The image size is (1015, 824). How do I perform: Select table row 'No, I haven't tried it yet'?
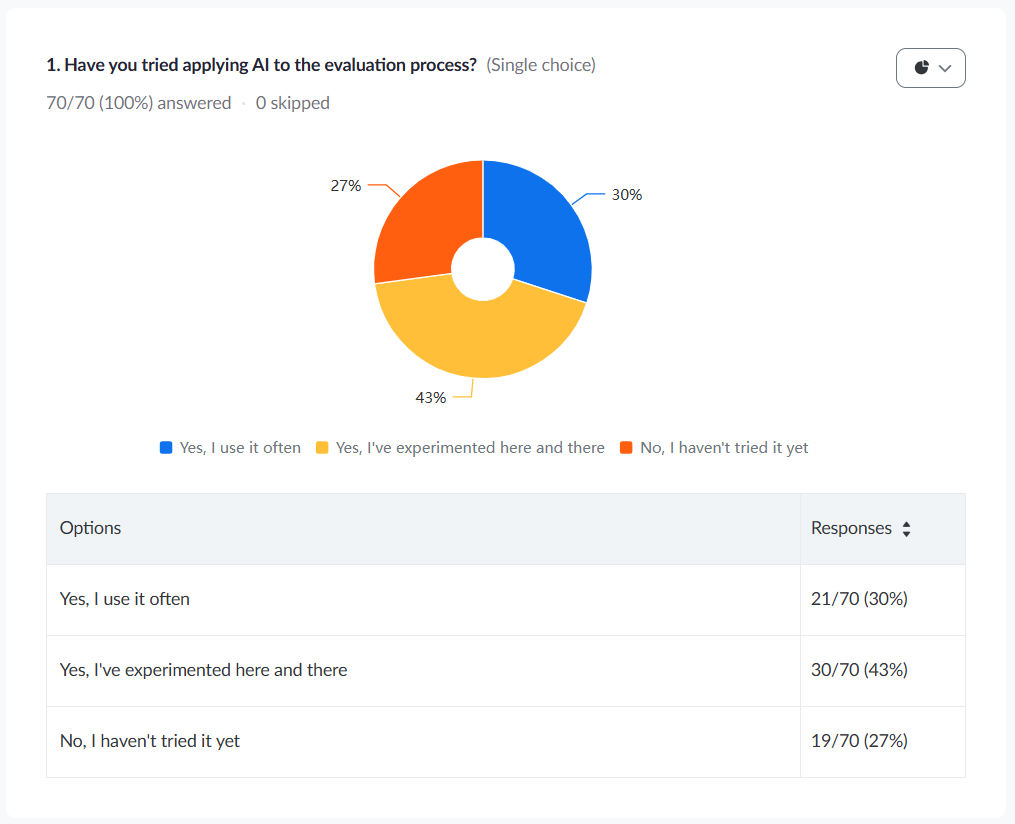(x=150, y=741)
